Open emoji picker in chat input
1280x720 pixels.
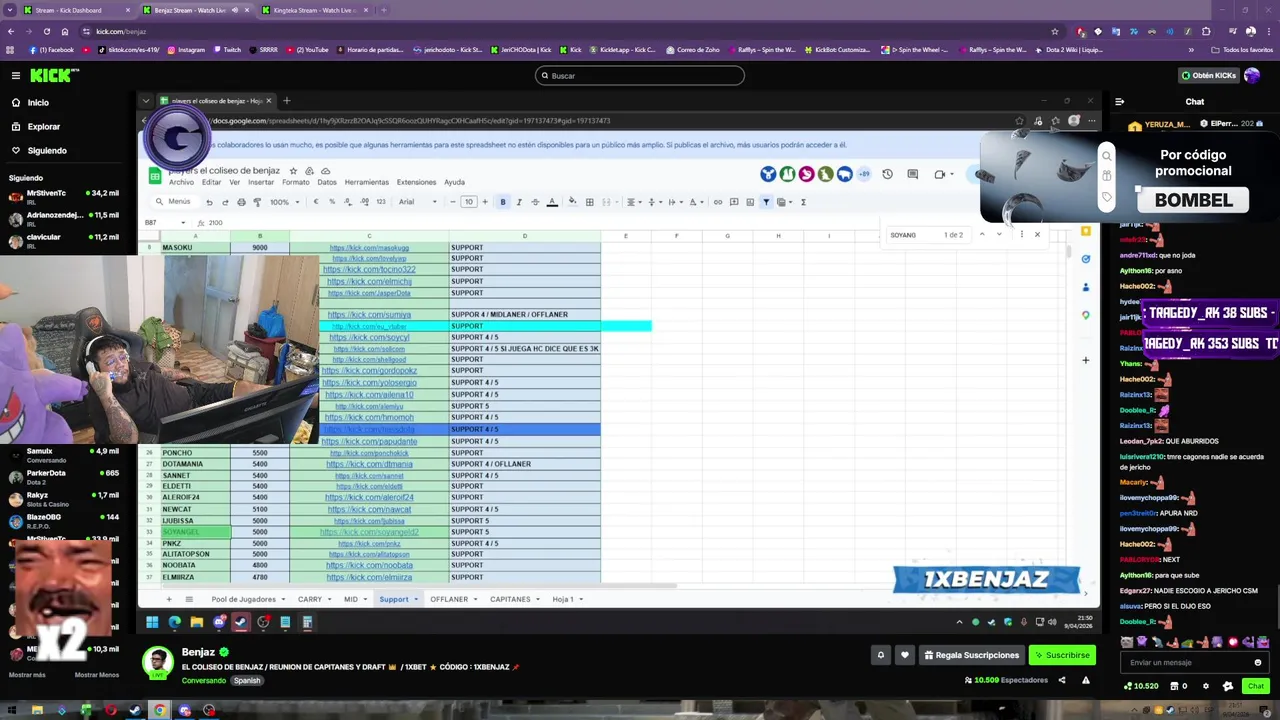coord(1258,662)
